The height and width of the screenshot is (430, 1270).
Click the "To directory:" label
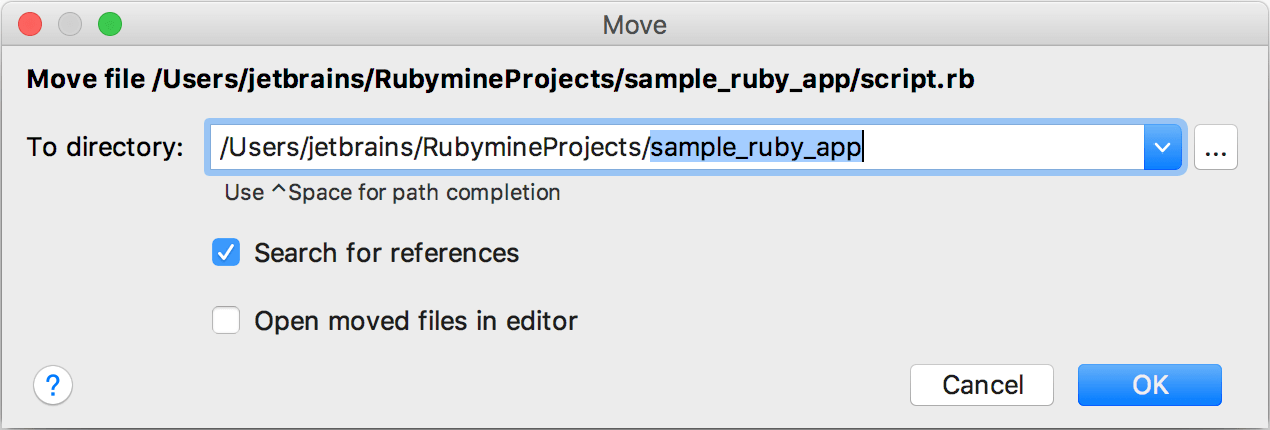click(105, 149)
